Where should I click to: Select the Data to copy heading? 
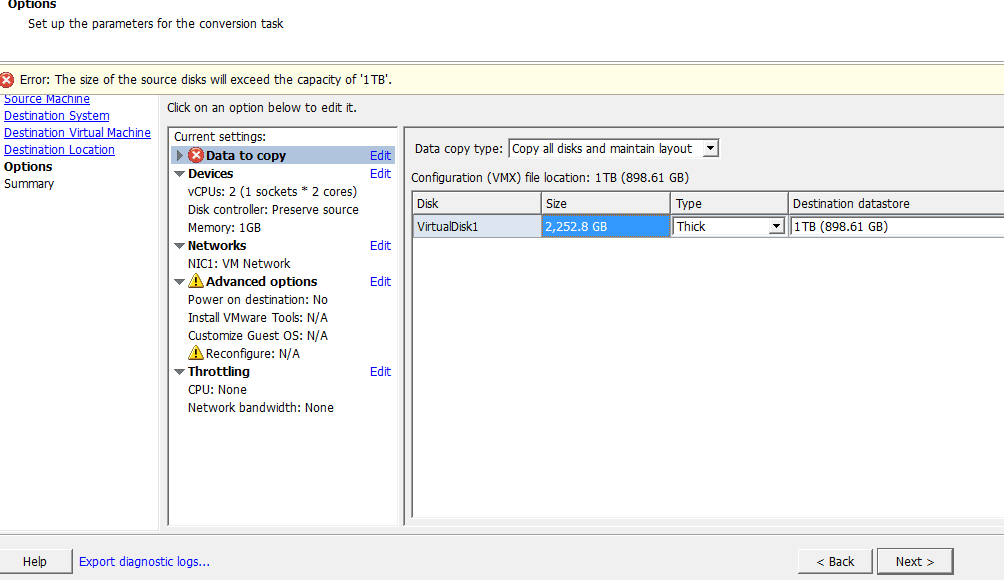point(246,156)
